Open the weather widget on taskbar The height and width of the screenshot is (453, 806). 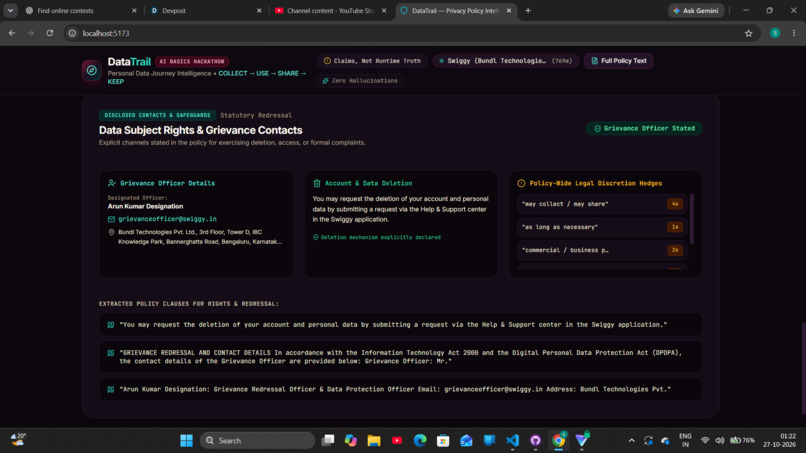click(19, 440)
